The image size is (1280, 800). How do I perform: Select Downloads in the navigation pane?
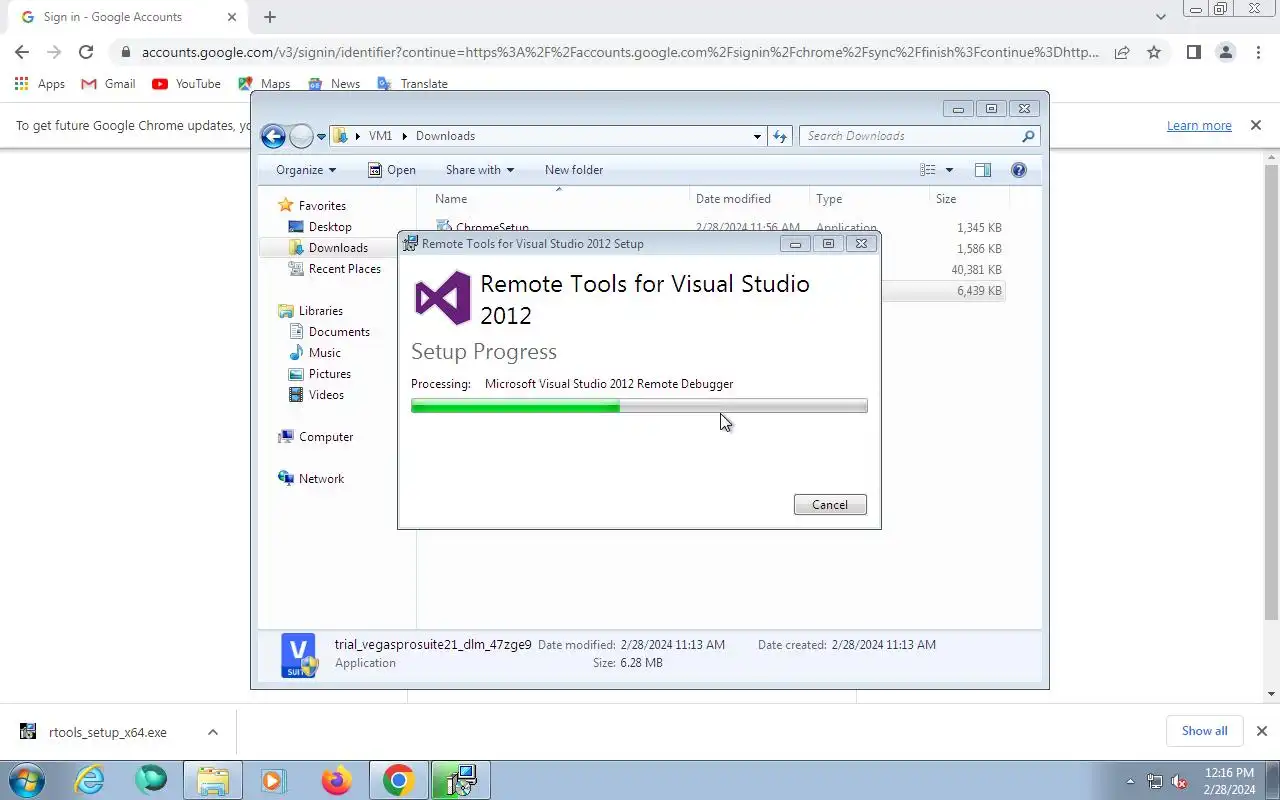338,248
